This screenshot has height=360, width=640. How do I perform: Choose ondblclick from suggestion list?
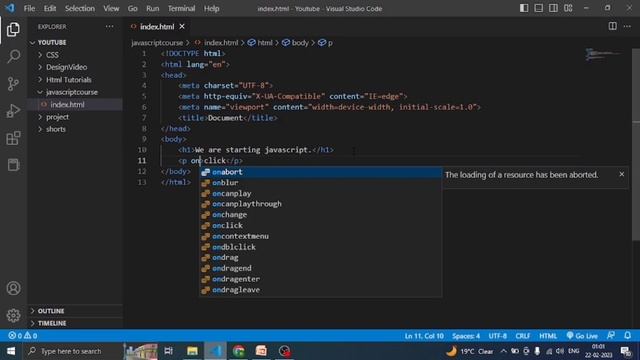click(x=320, y=247)
